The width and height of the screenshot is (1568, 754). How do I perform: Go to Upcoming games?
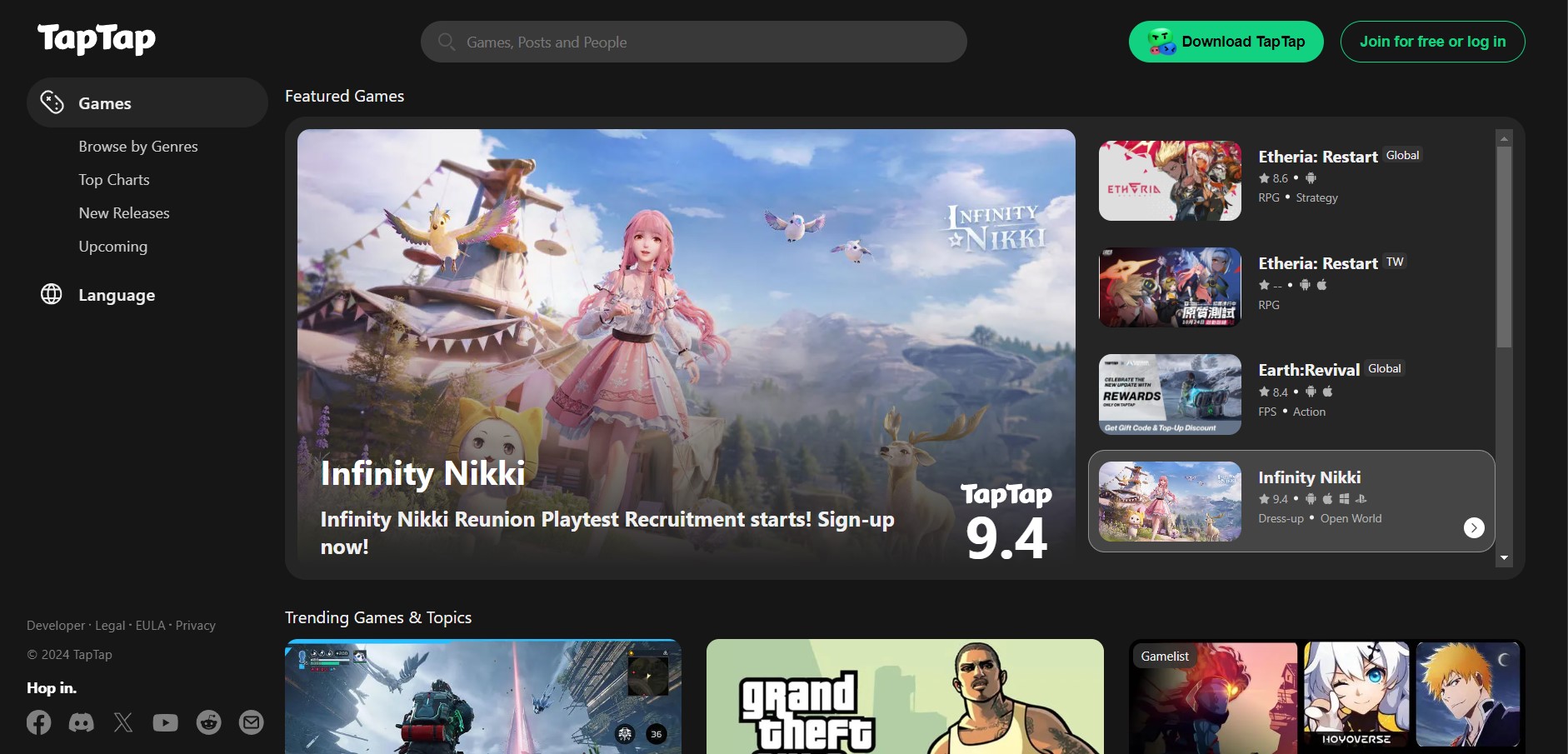[x=113, y=247]
